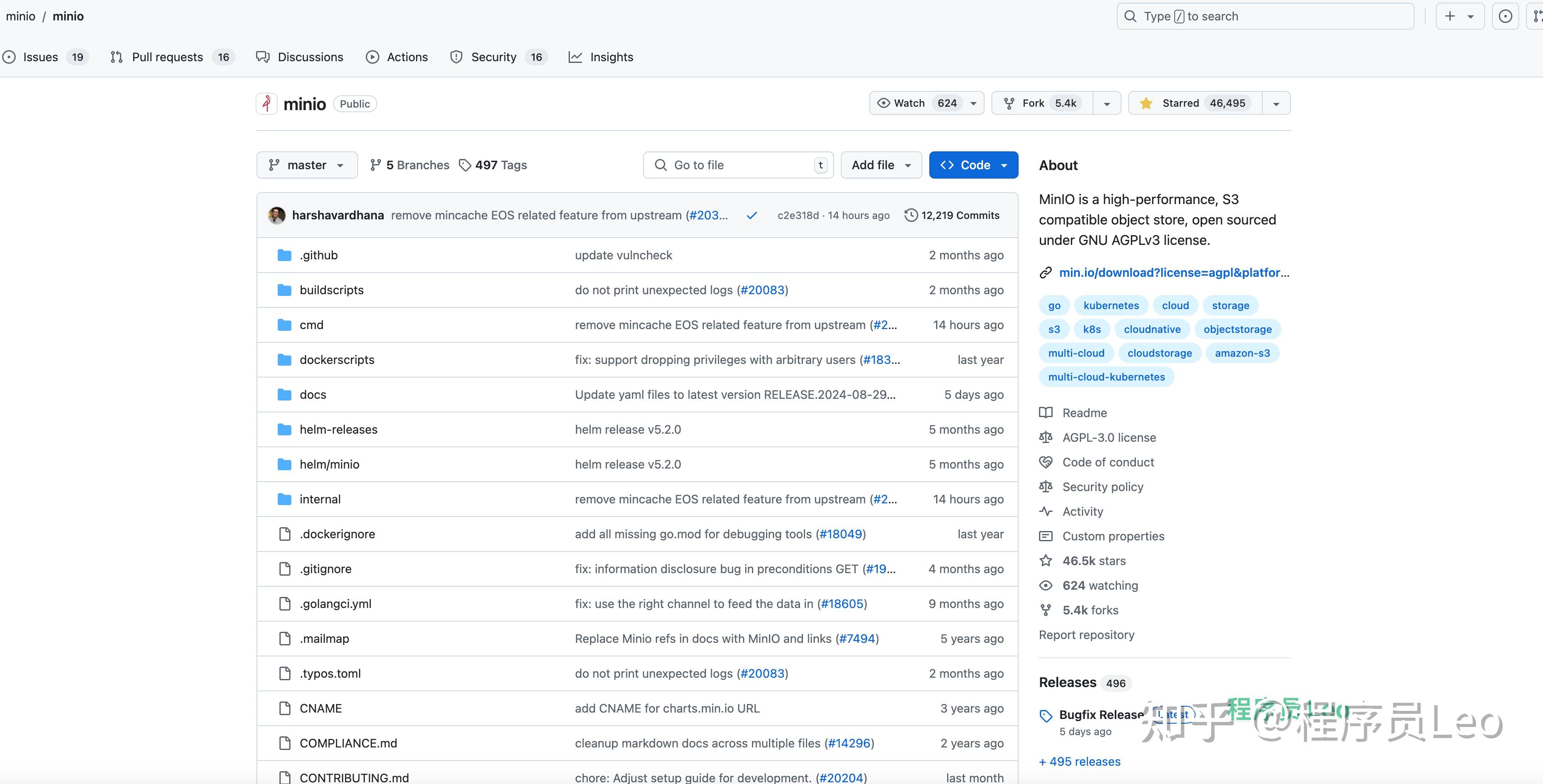Open the Issues tab icon
The width and height of the screenshot is (1543, 784).
[x=9, y=57]
